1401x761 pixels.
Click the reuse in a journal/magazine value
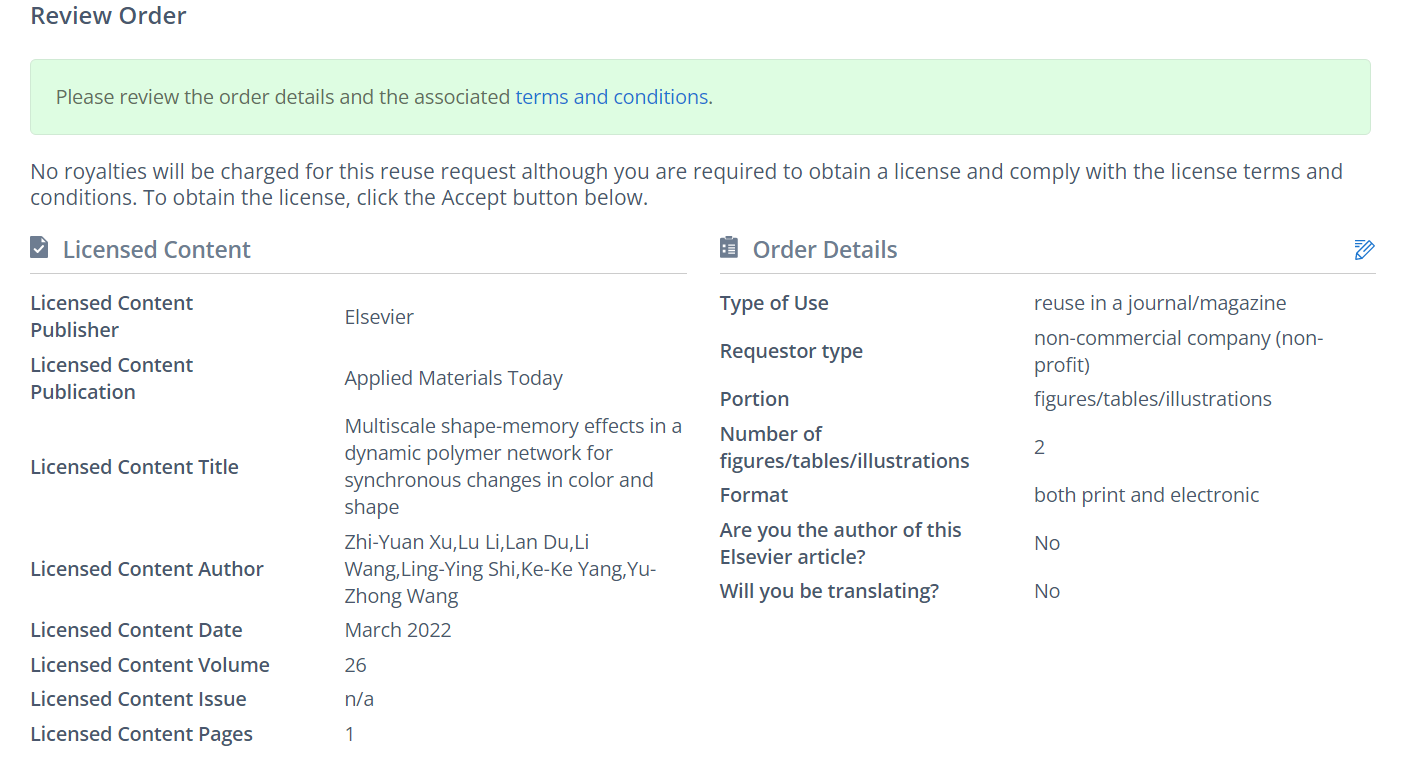tap(1159, 303)
